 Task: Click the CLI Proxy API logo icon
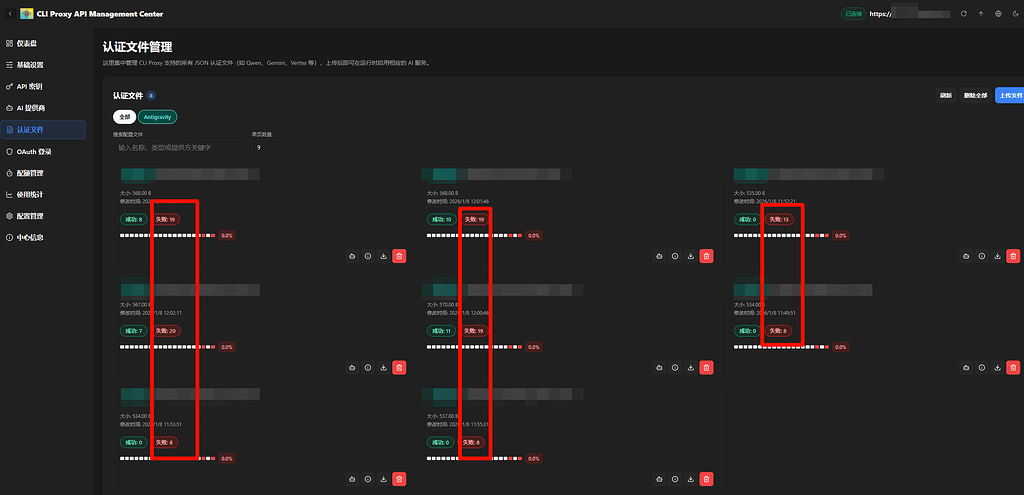pyautogui.click(x=27, y=14)
